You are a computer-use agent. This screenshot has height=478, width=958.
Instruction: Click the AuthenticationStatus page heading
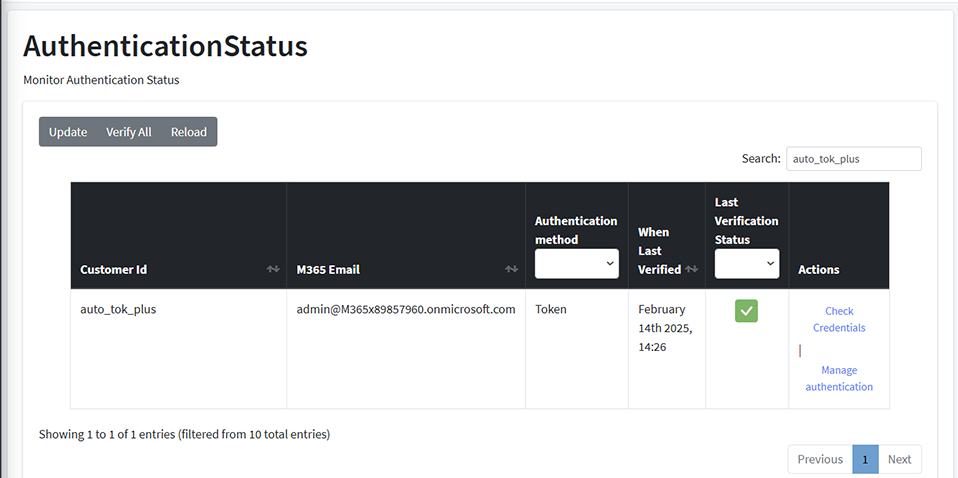click(166, 46)
